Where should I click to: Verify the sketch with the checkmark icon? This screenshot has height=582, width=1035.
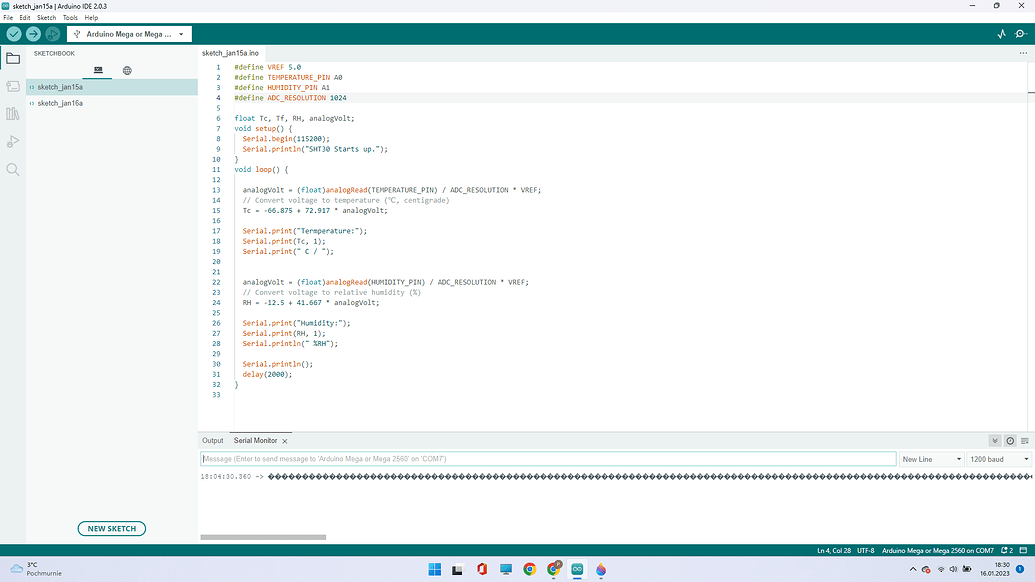click(x=13, y=33)
